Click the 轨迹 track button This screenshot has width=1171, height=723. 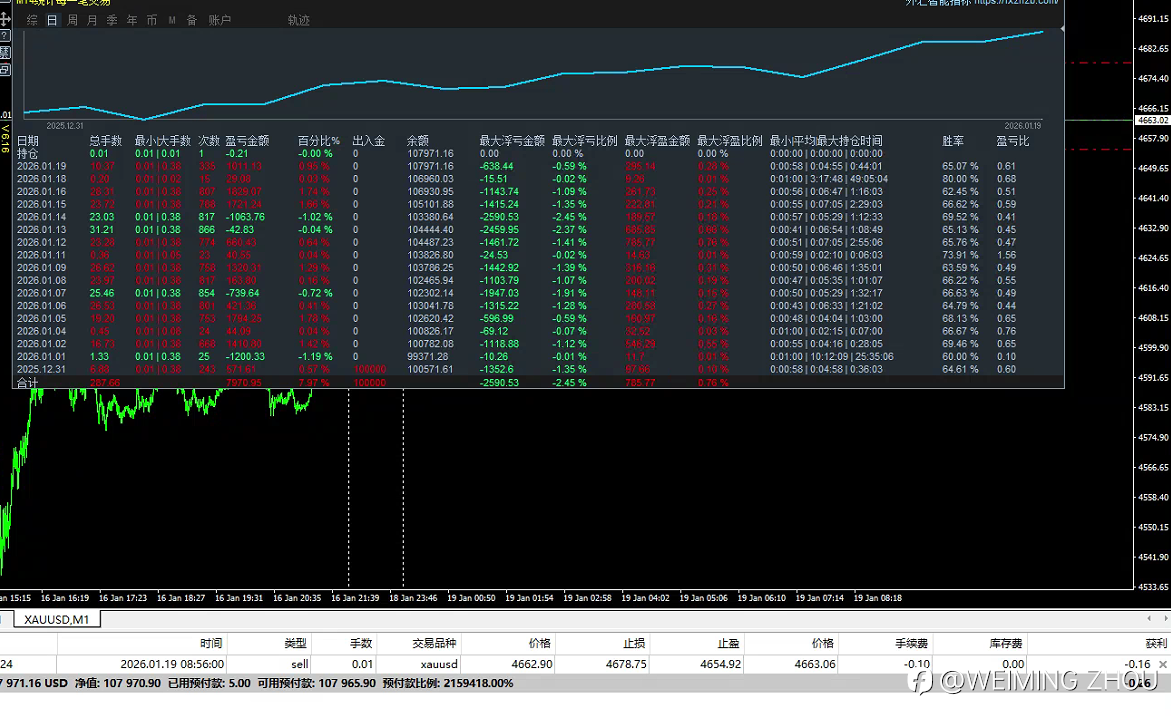(x=298, y=20)
